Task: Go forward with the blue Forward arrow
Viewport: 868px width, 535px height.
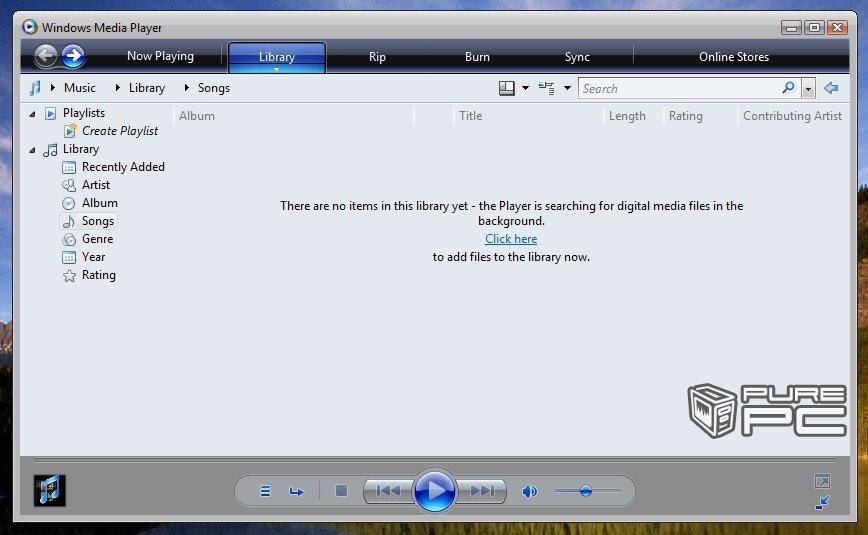Action: pos(73,56)
